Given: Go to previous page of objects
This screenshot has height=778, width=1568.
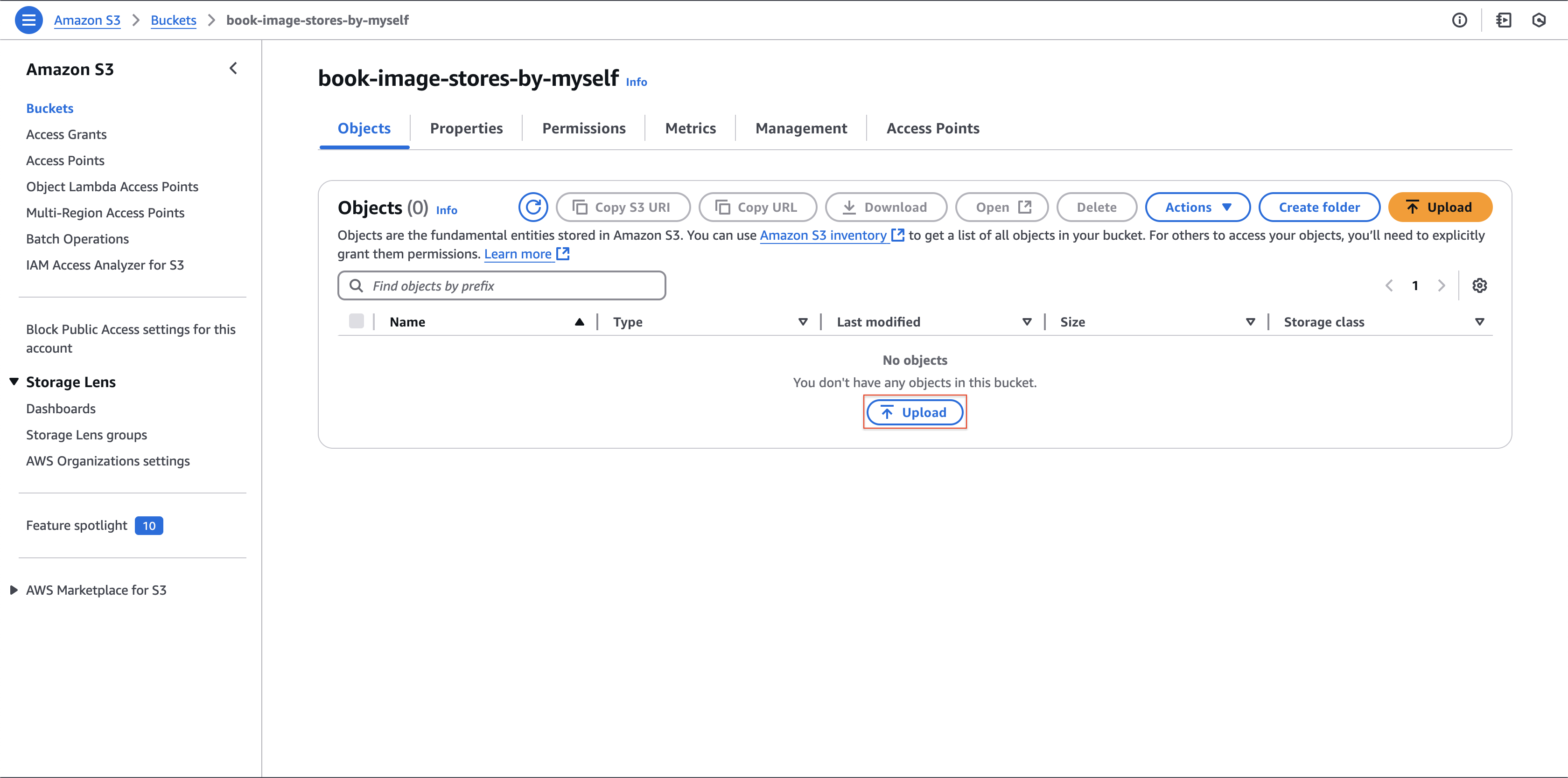Looking at the screenshot, I should [1389, 285].
